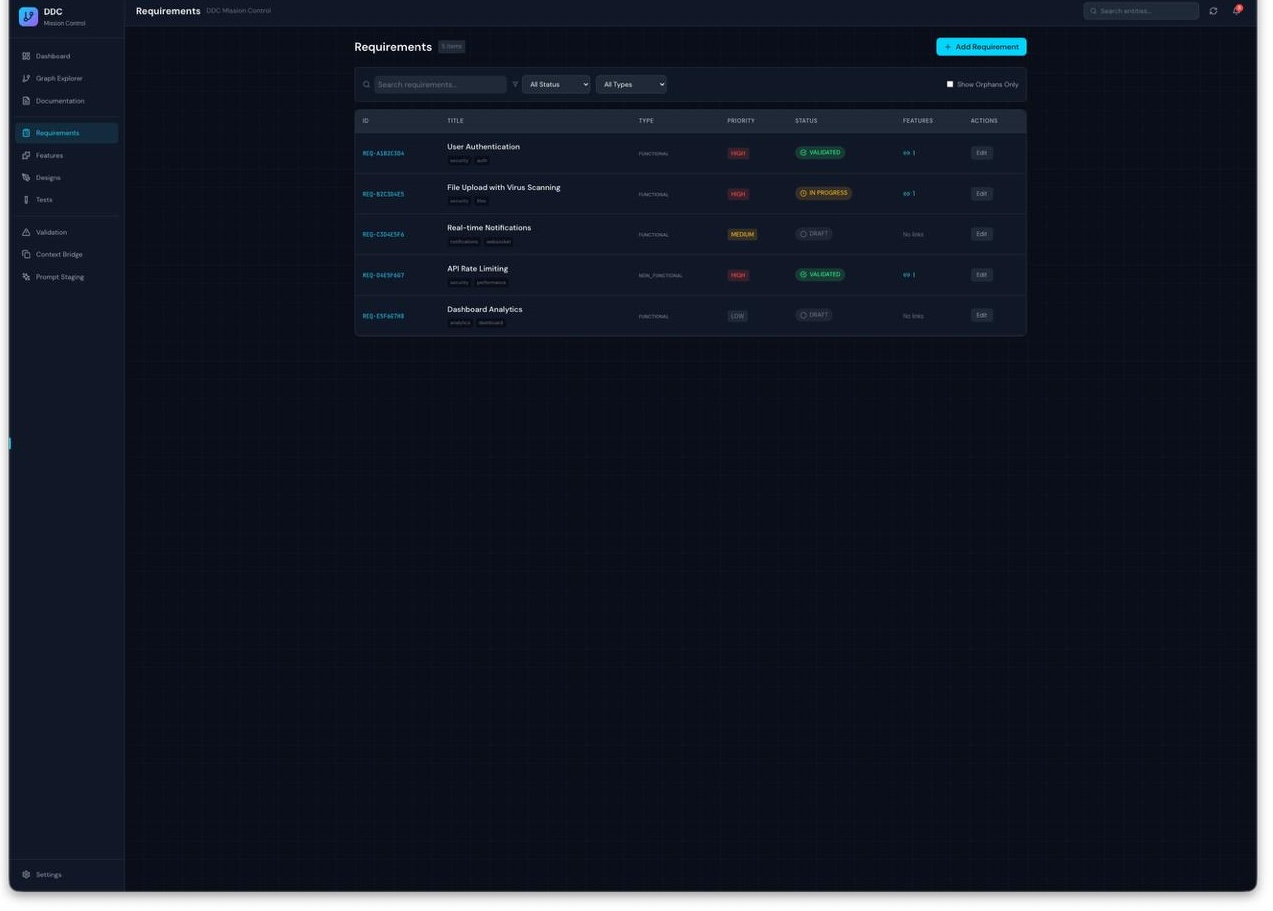
Task: Click the Search requirements input field
Action: point(440,85)
